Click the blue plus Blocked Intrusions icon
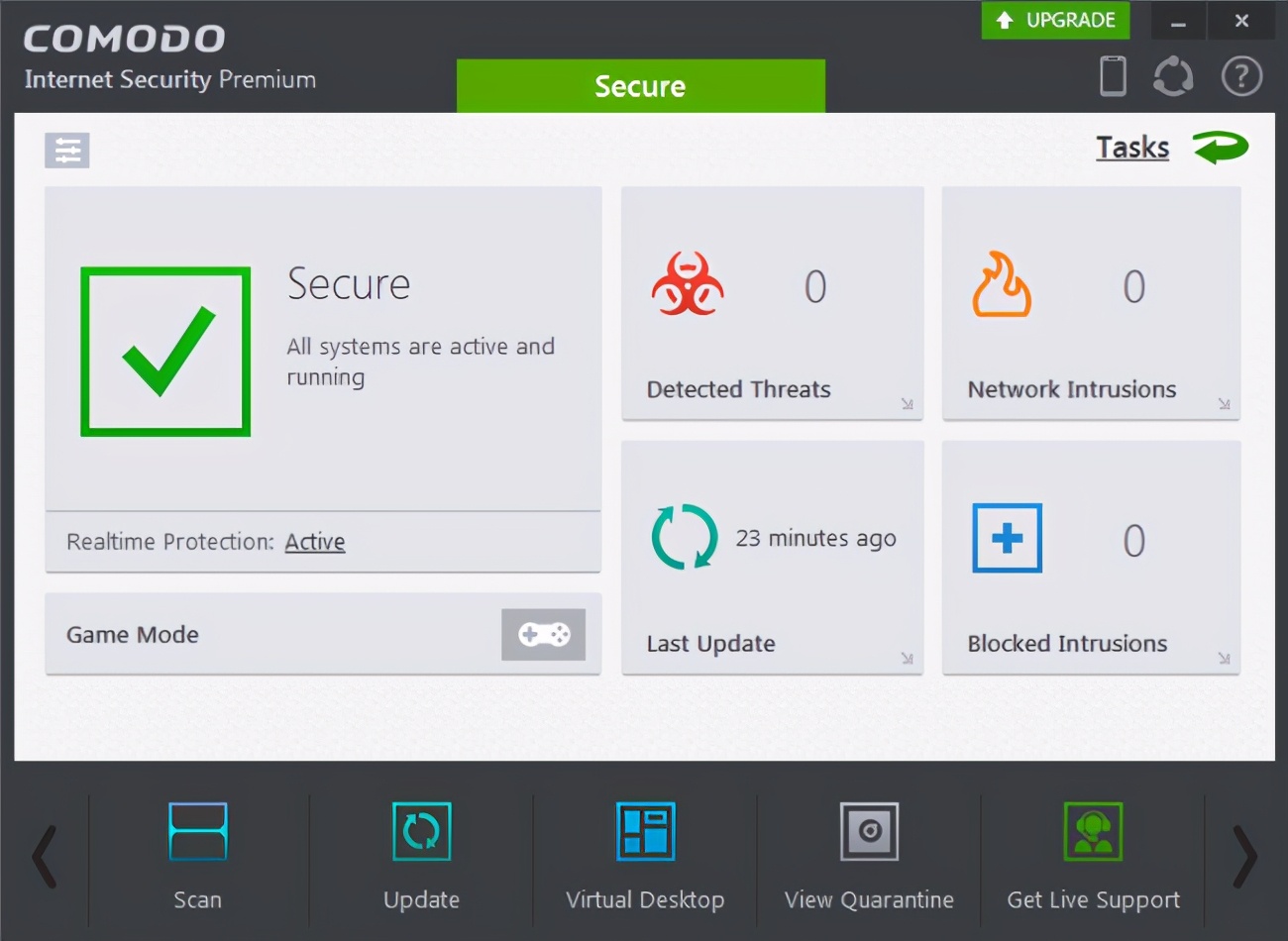 pyautogui.click(x=1007, y=538)
